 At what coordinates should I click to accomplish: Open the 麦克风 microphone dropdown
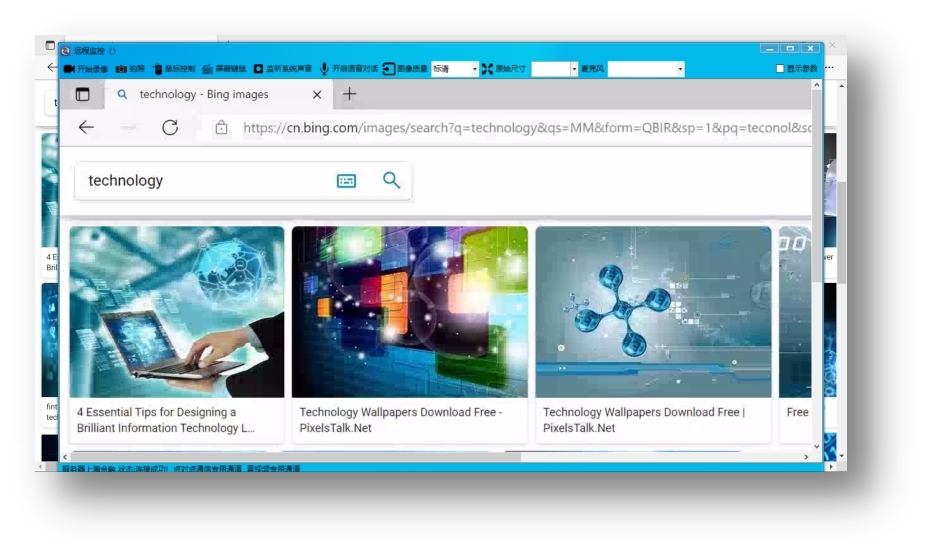pos(680,69)
